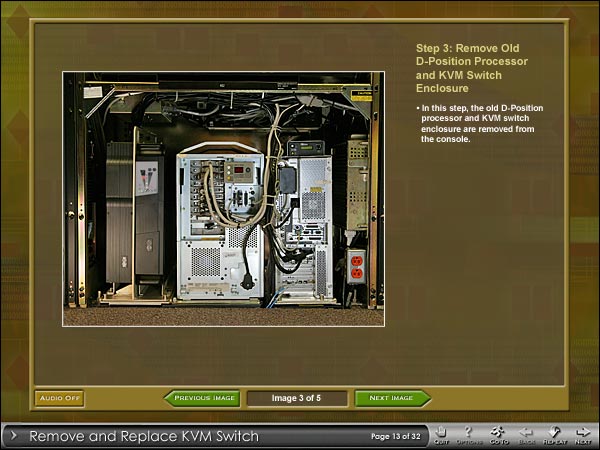Click the Previous Image button
Screen dimensions: 600x450
(x=203, y=398)
